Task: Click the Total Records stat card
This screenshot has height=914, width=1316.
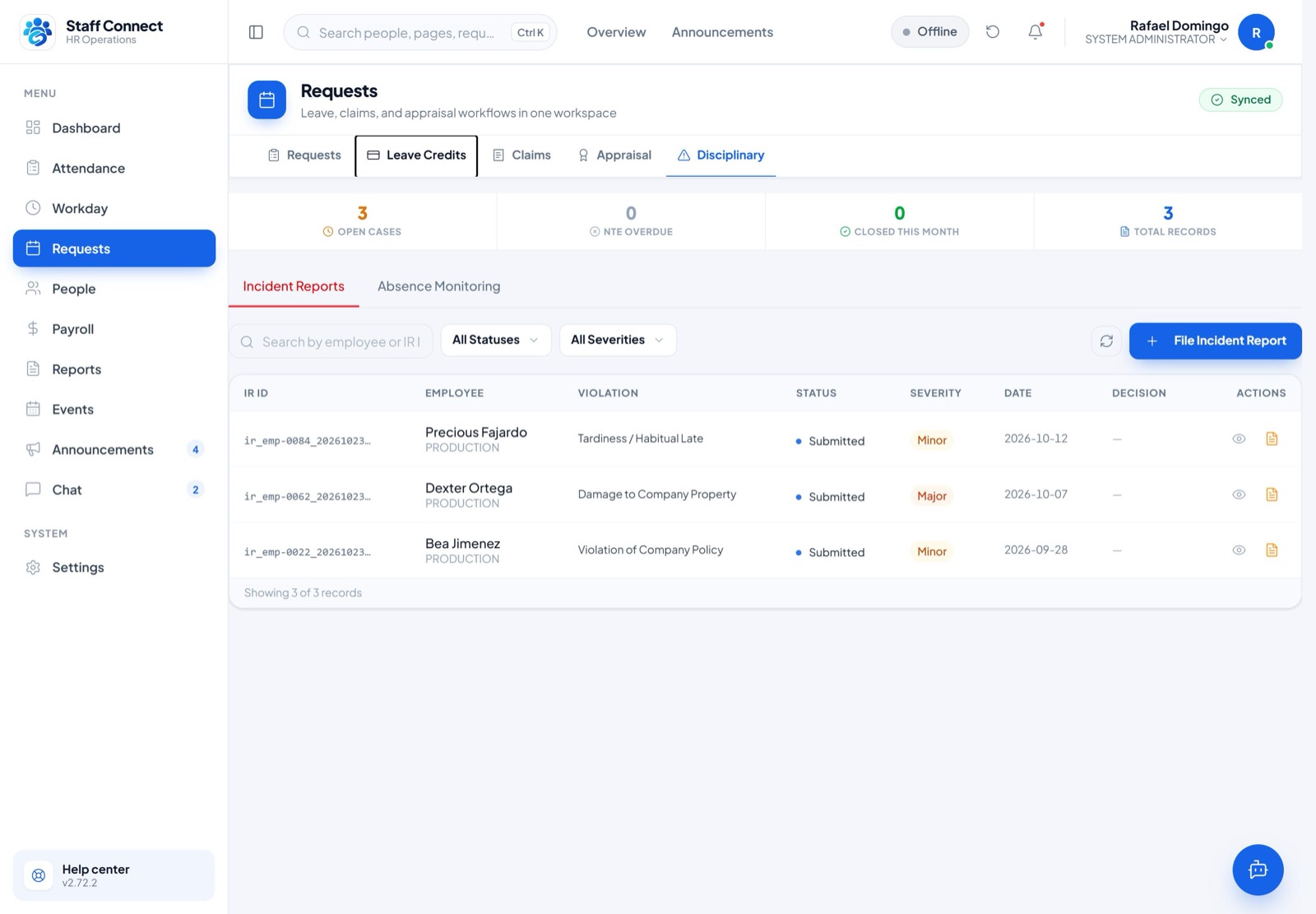Action: coord(1168,221)
